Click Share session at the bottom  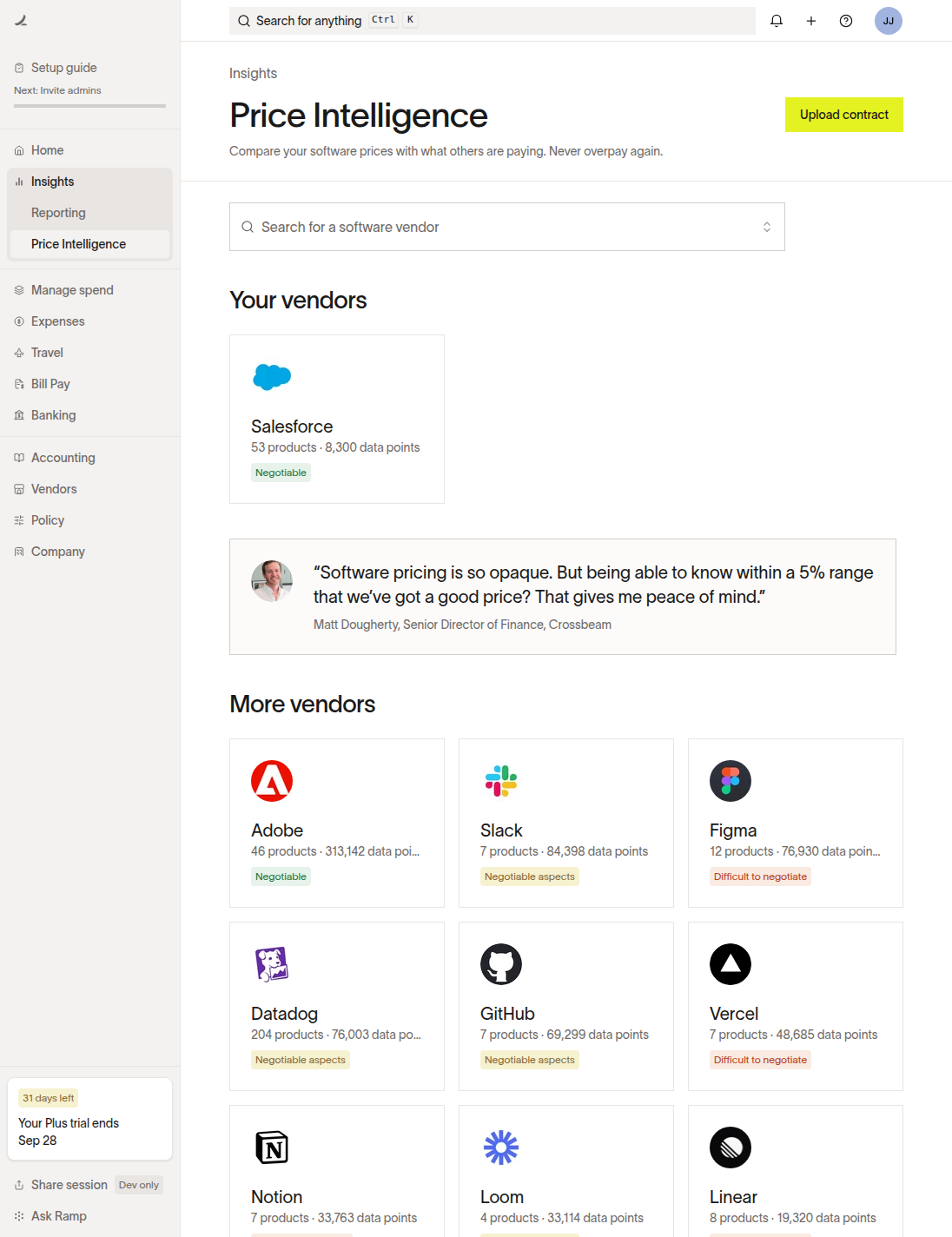[69, 1185]
